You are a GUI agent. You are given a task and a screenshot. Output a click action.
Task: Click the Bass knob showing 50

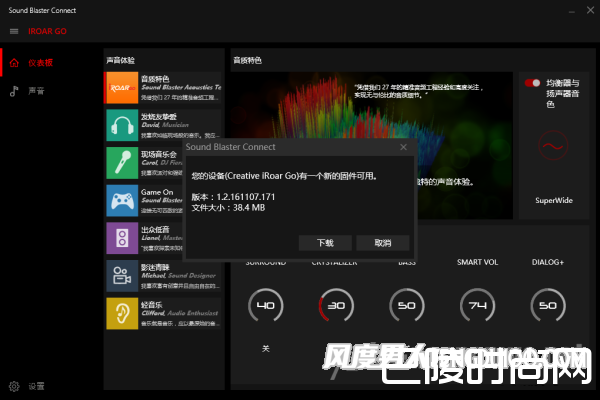(x=407, y=305)
